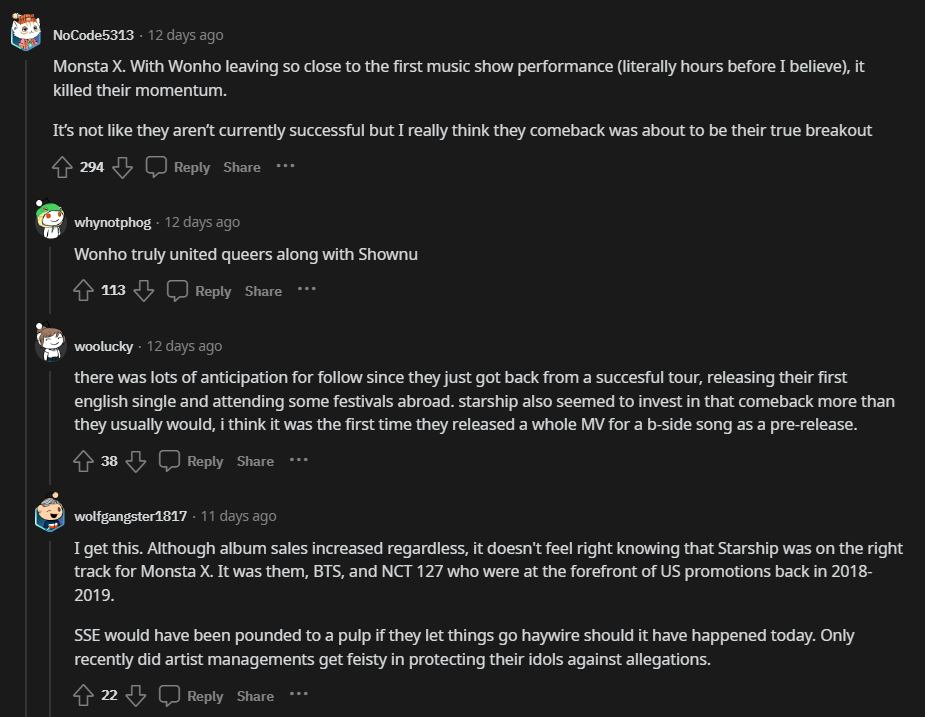Viewport: 925px width, 717px height.
Task: Click woolucky's avatar thumbnail
Action: tap(50, 345)
